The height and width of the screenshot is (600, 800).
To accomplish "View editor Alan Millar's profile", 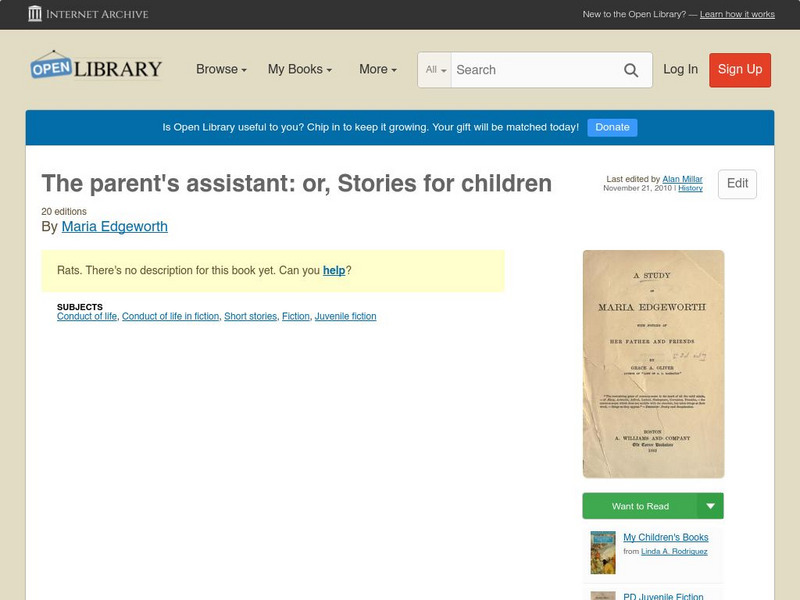I will coord(683,178).
